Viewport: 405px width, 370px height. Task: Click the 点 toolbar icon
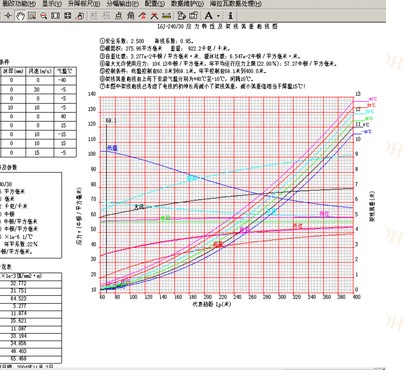click(x=118, y=15)
